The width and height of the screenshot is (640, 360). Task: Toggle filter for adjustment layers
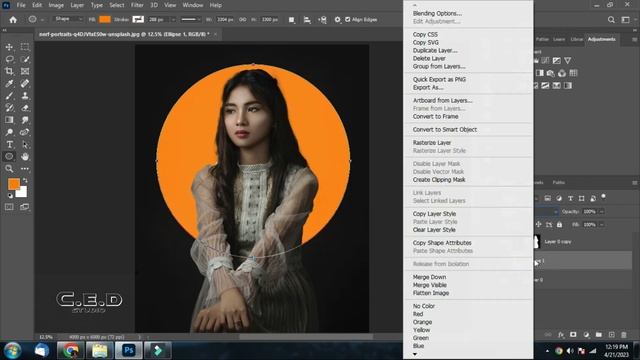point(559,198)
